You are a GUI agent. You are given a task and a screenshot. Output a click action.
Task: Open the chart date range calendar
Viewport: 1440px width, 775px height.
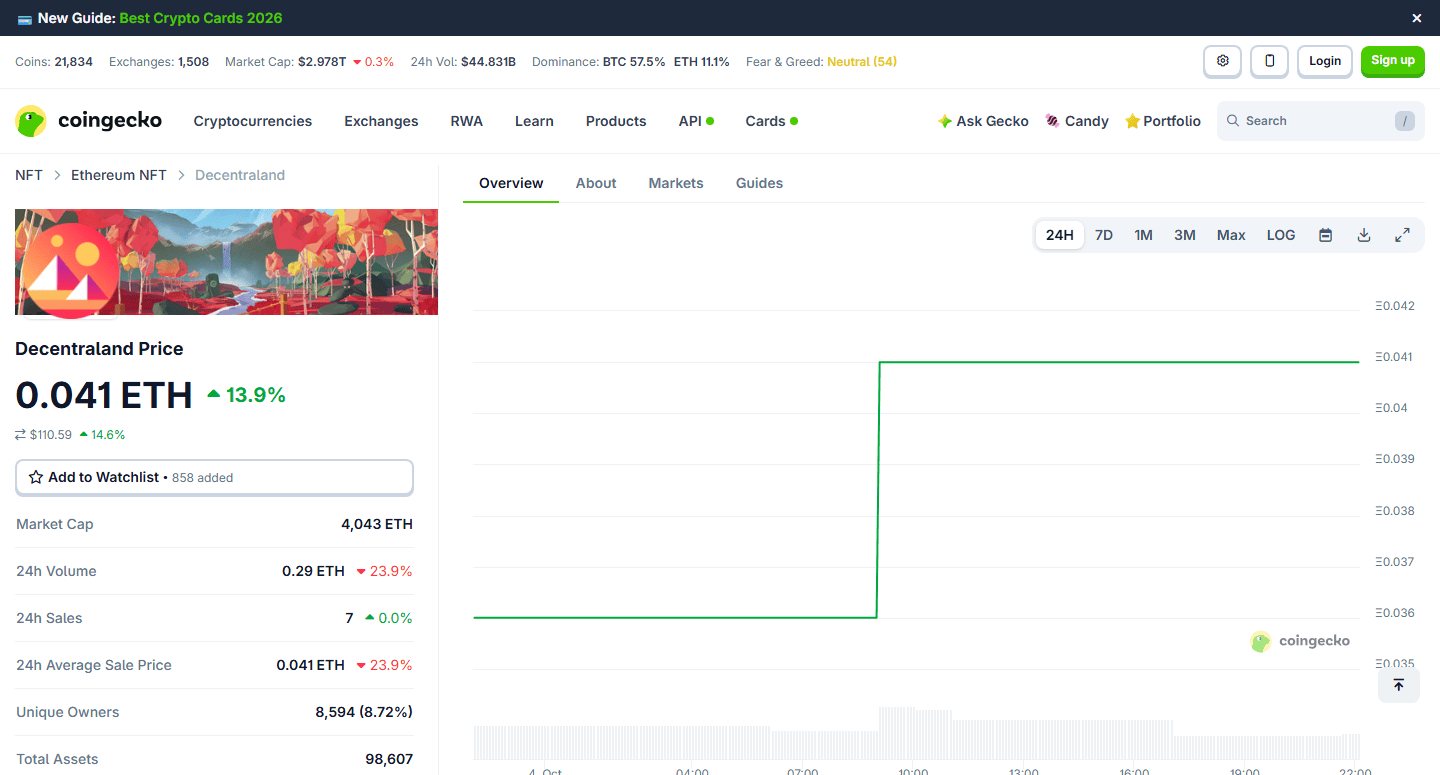(1325, 235)
